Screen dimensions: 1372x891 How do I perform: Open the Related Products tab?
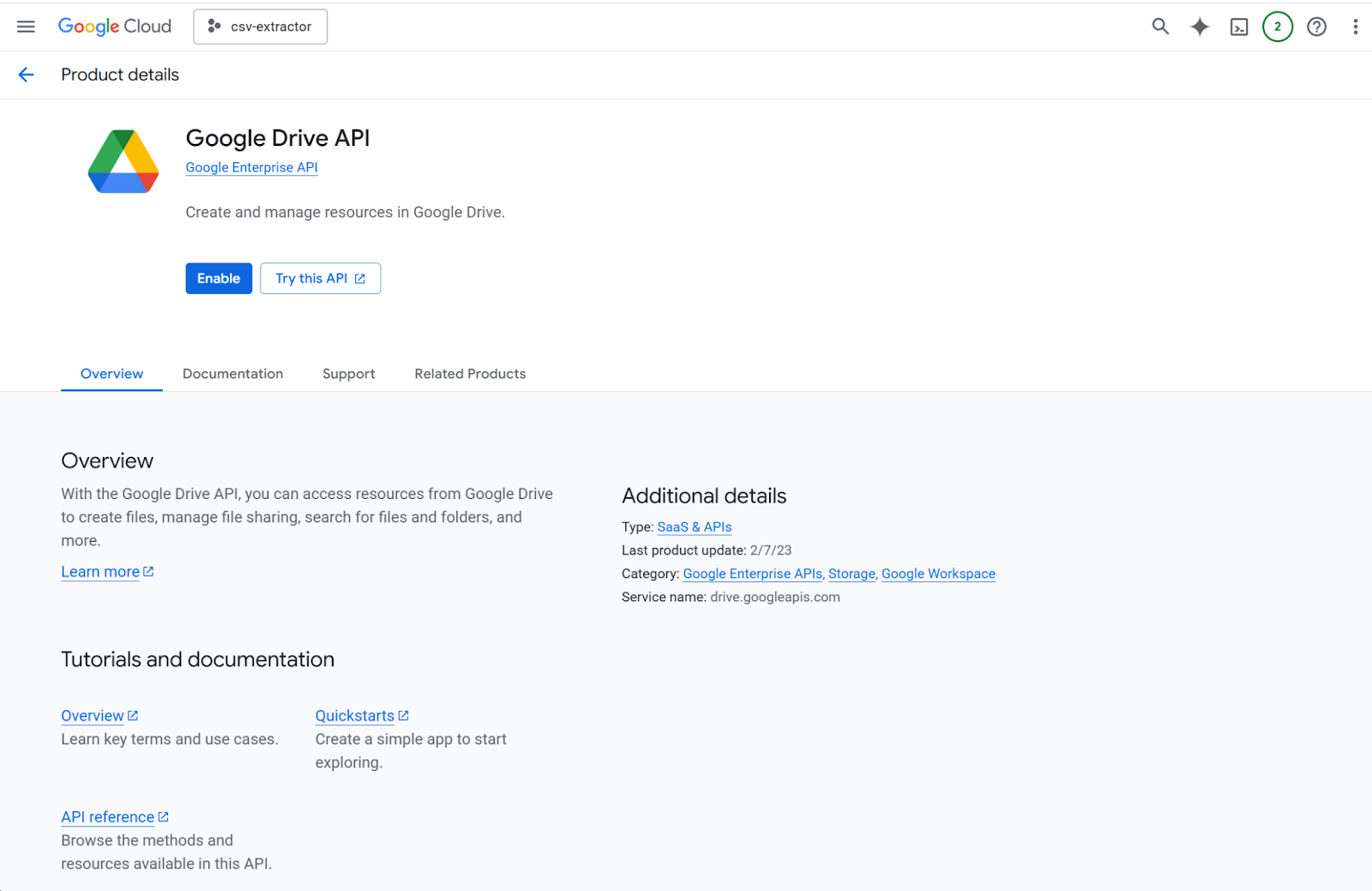click(470, 374)
